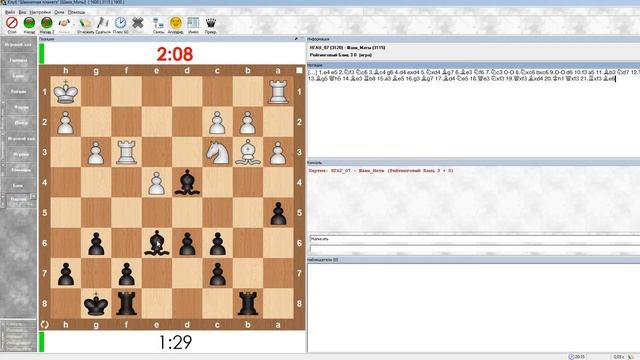Image resolution: width=640 pixels, height=360 pixels.
Task: Click the handshake draw offer icon
Action: (x=64, y=23)
